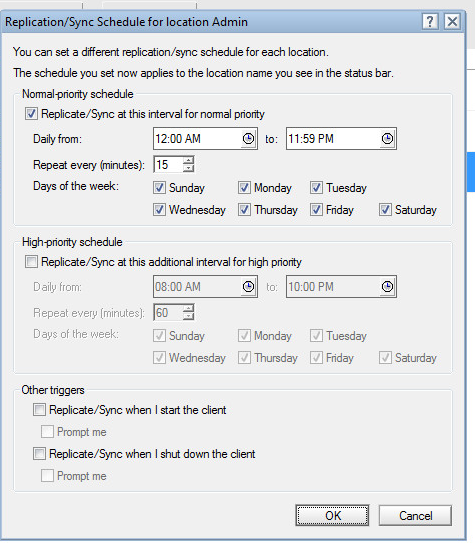This screenshot has width=475, height=544.
Task: Check Prompt me under start the client
Action: (x=47, y=432)
